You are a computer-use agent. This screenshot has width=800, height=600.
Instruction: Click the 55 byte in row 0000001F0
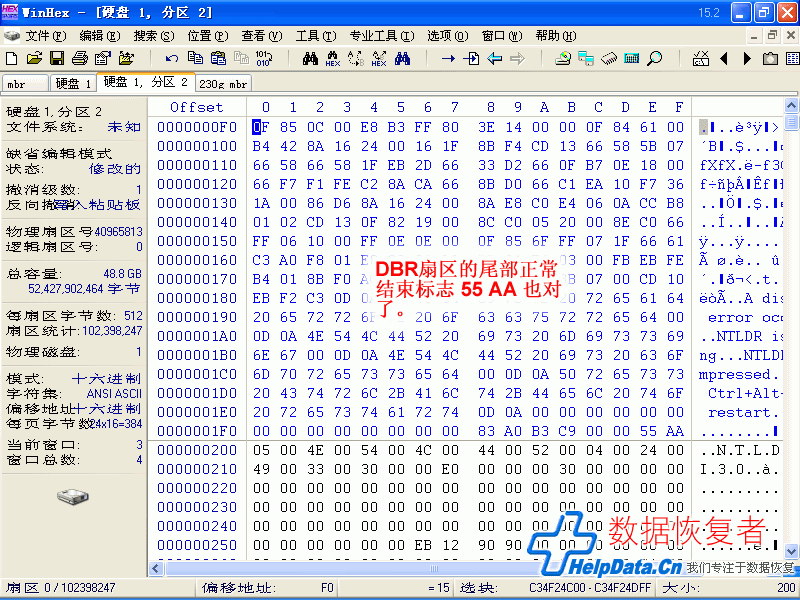[648, 431]
